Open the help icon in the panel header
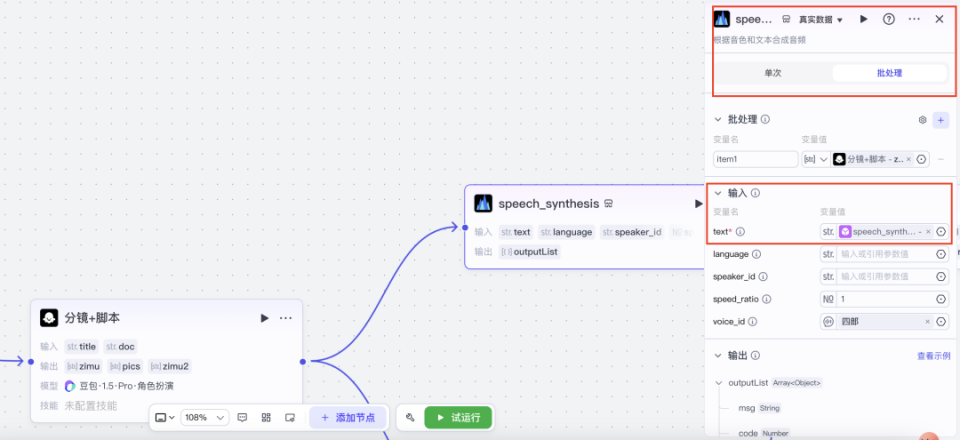Viewport: 960px width, 440px height. (x=888, y=19)
